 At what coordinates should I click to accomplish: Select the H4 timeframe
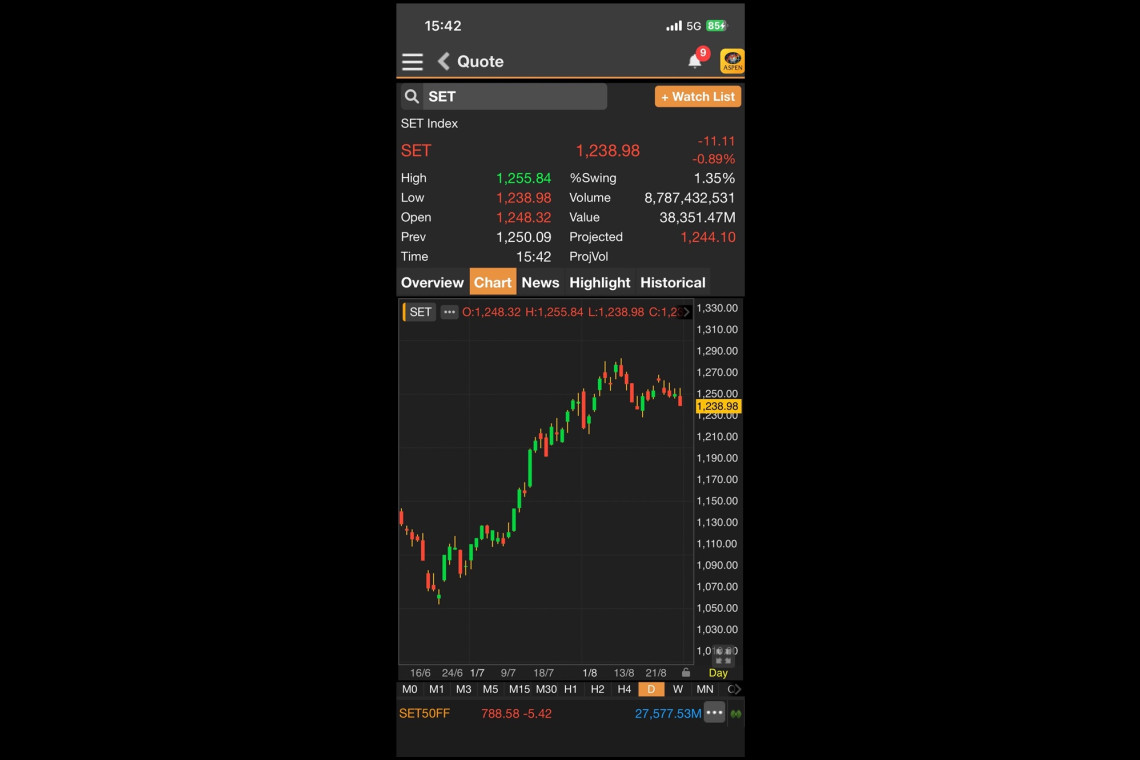click(625, 689)
